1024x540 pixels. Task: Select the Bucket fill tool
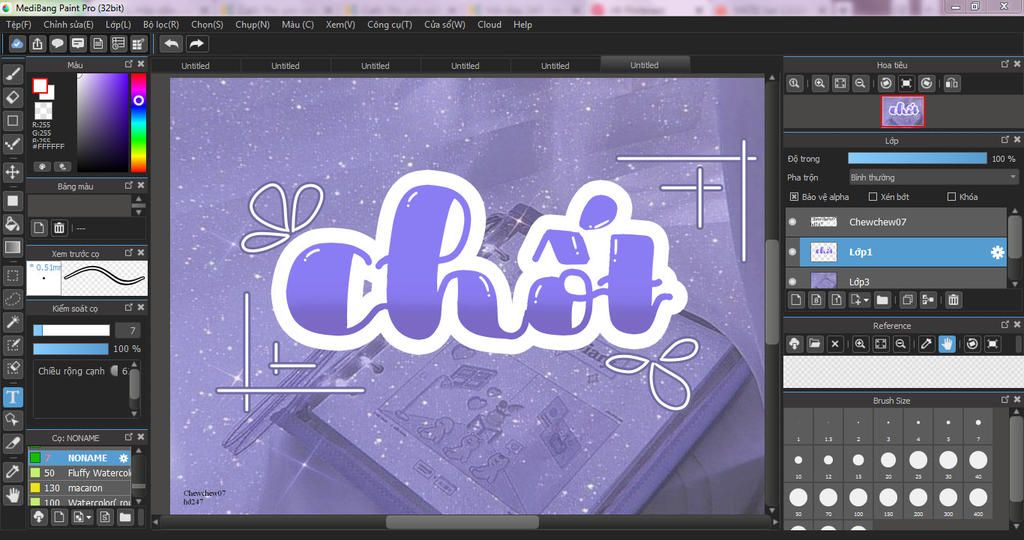pos(12,224)
